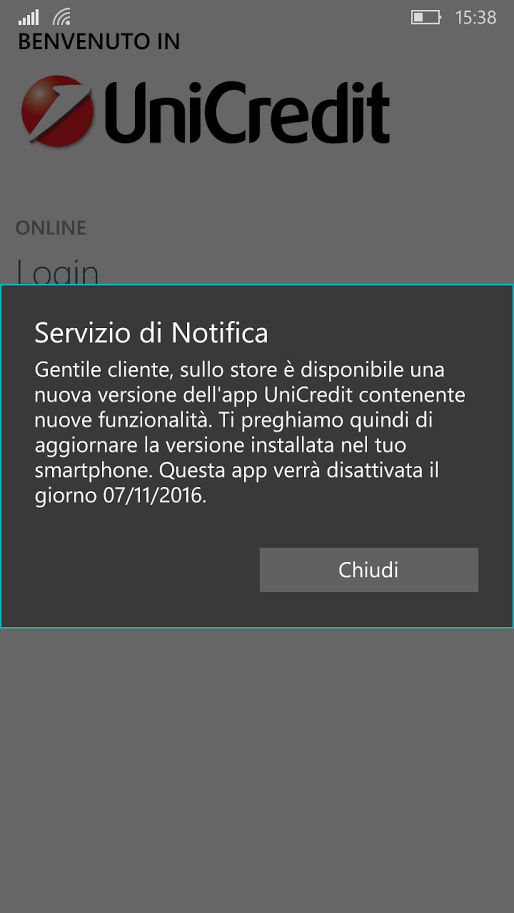
Task: Tap dimmed background below the dialog
Action: pyautogui.click(x=257, y=769)
